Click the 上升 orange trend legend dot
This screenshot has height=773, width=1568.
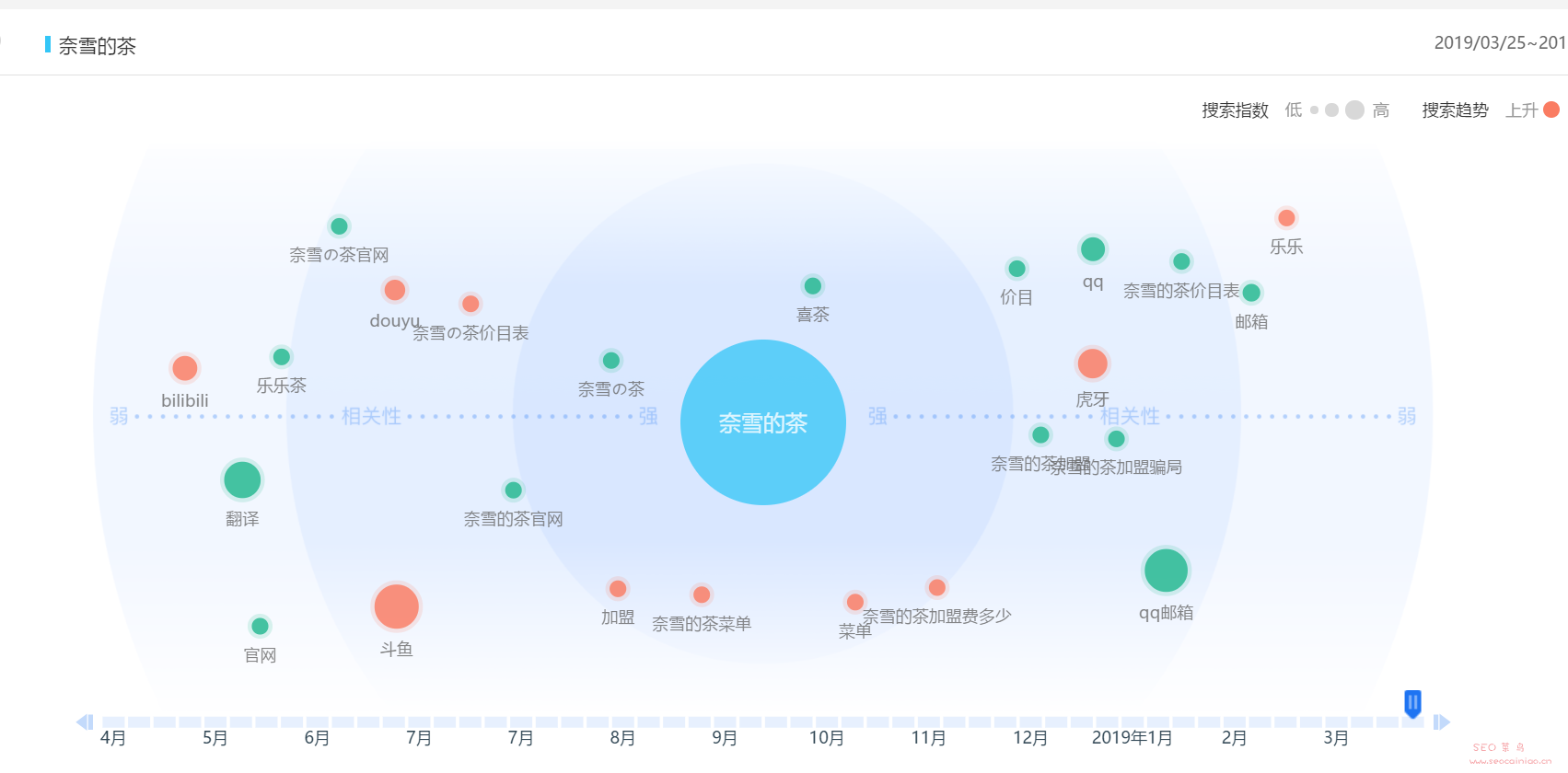tap(1551, 110)
